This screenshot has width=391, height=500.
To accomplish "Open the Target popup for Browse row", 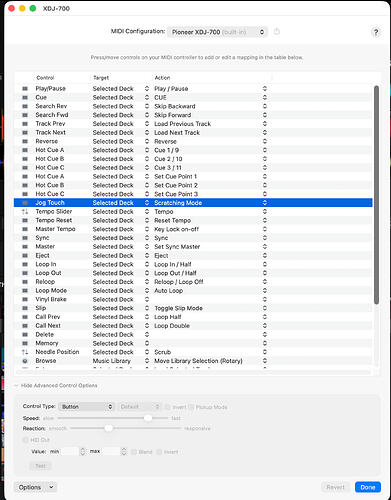I will pos(147,361).
